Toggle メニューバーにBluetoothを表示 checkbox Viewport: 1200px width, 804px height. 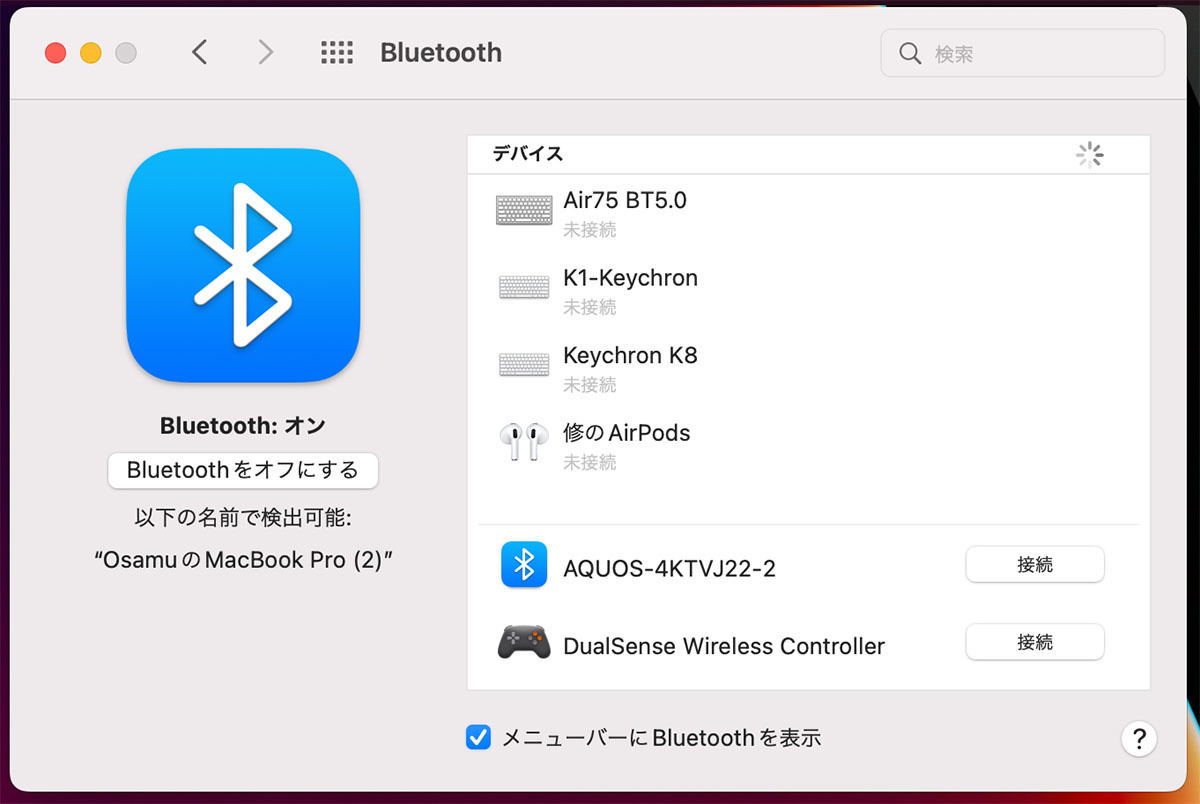(x=478, y=738)
